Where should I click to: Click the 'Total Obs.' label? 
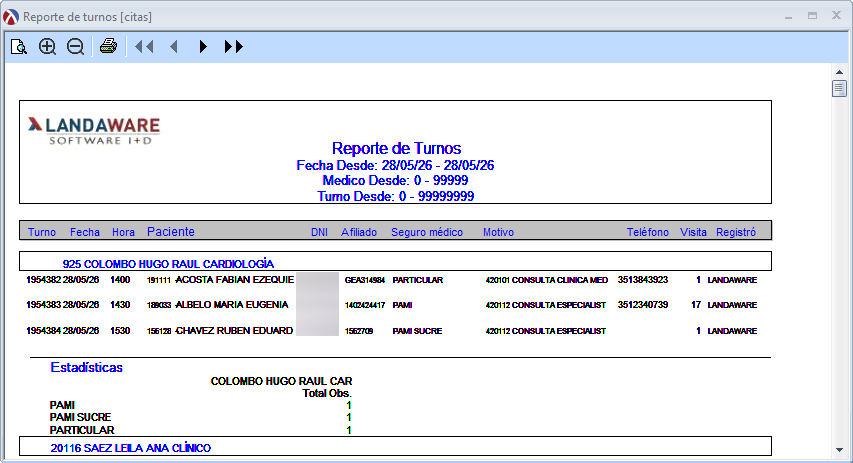click(x=327, y=393)
